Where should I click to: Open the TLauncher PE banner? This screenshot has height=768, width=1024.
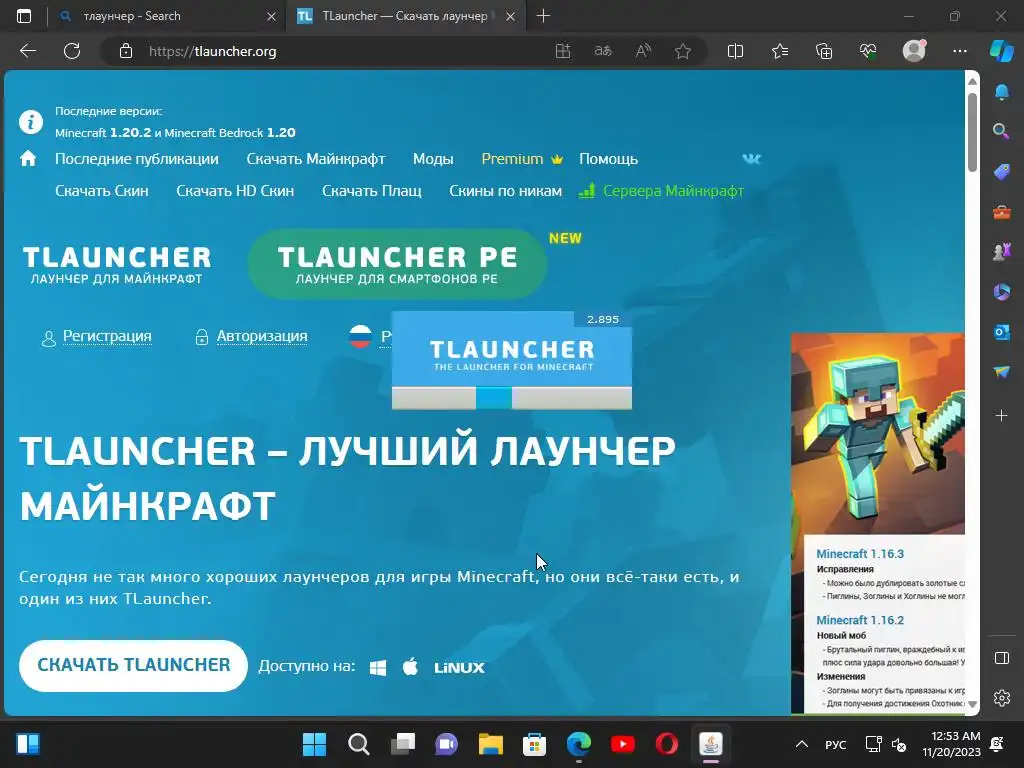pos(397,264)
